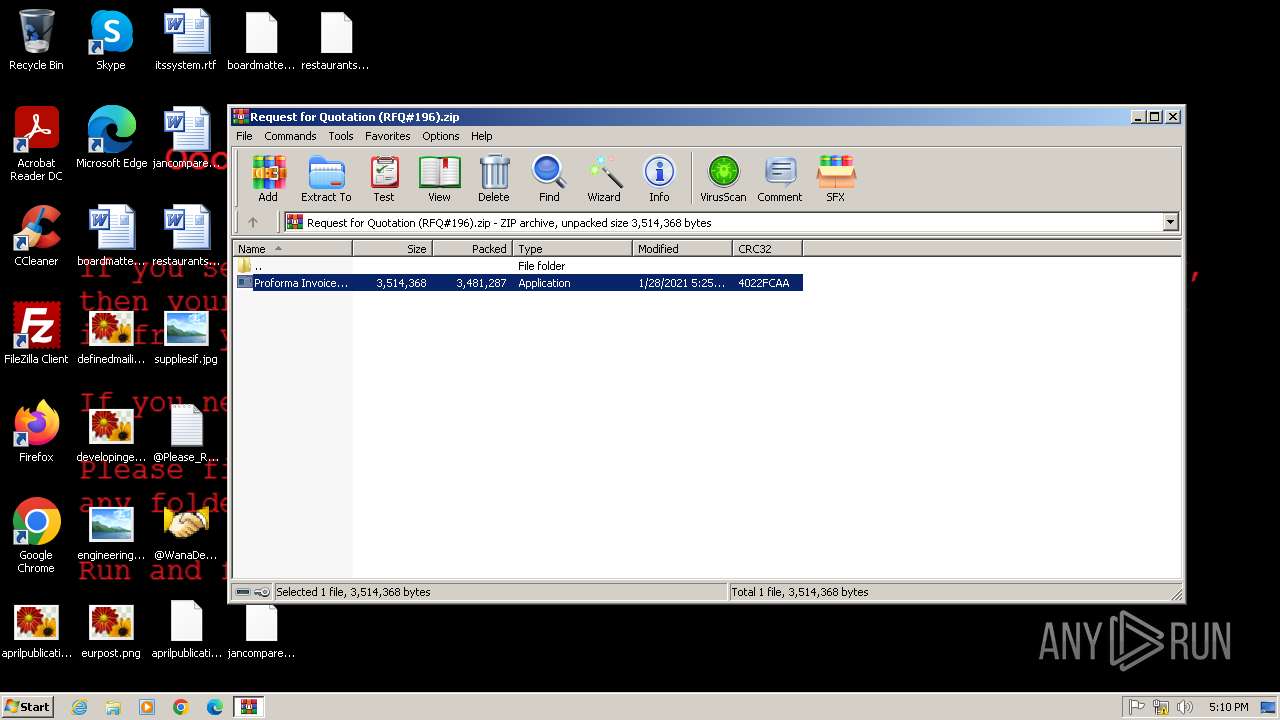Open CCleaner desktop shortcut
This screenshot has height=720, width=1280.
(36, 237)
